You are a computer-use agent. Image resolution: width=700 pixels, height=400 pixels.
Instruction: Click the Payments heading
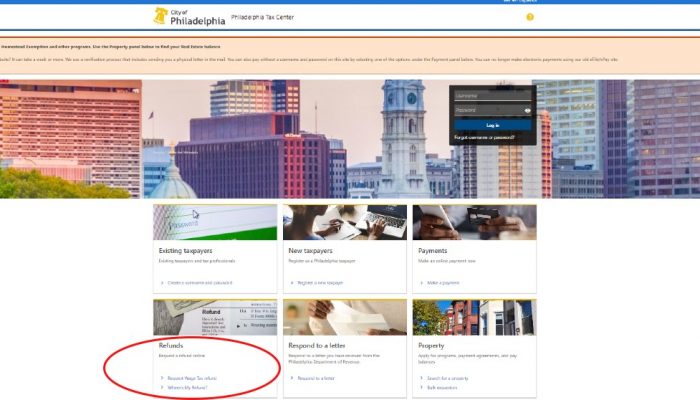point(433,250)
